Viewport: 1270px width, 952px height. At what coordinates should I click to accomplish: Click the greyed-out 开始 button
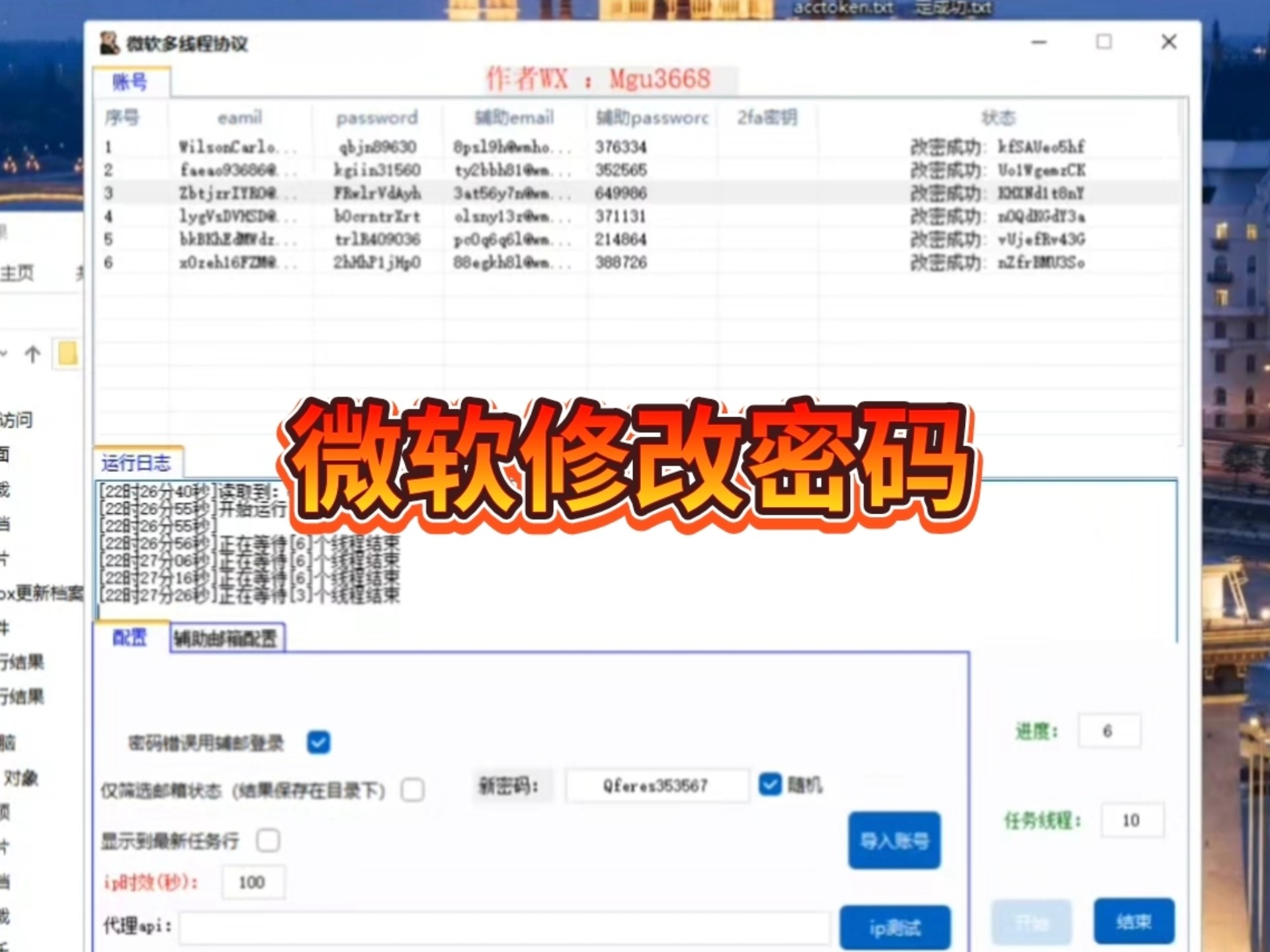click(x=1031, y=922)
